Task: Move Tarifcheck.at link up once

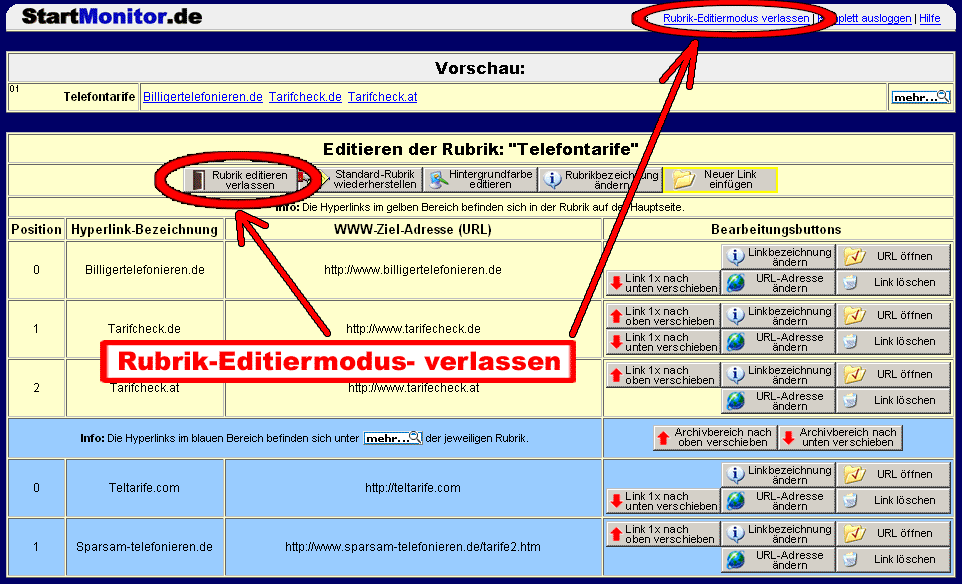Action: click(663, 375)
